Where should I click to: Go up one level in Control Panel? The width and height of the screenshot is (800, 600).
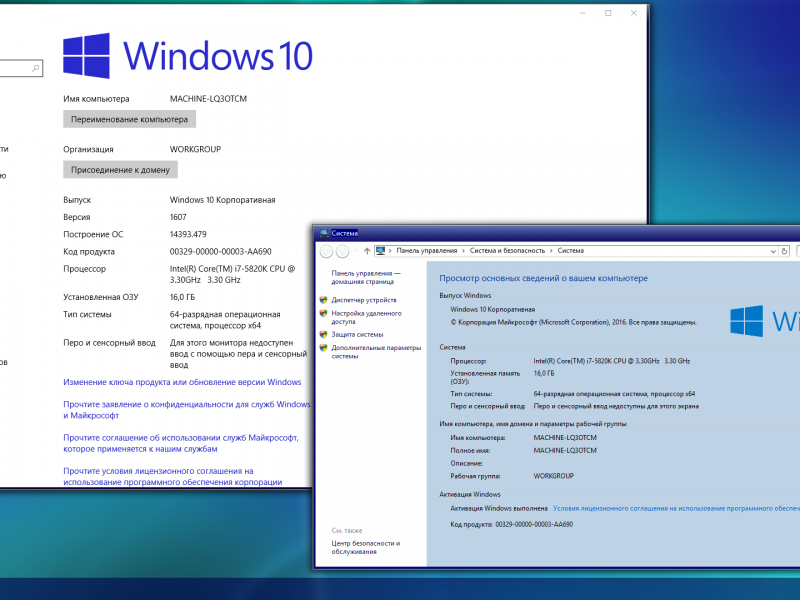(x=367, y=251)
